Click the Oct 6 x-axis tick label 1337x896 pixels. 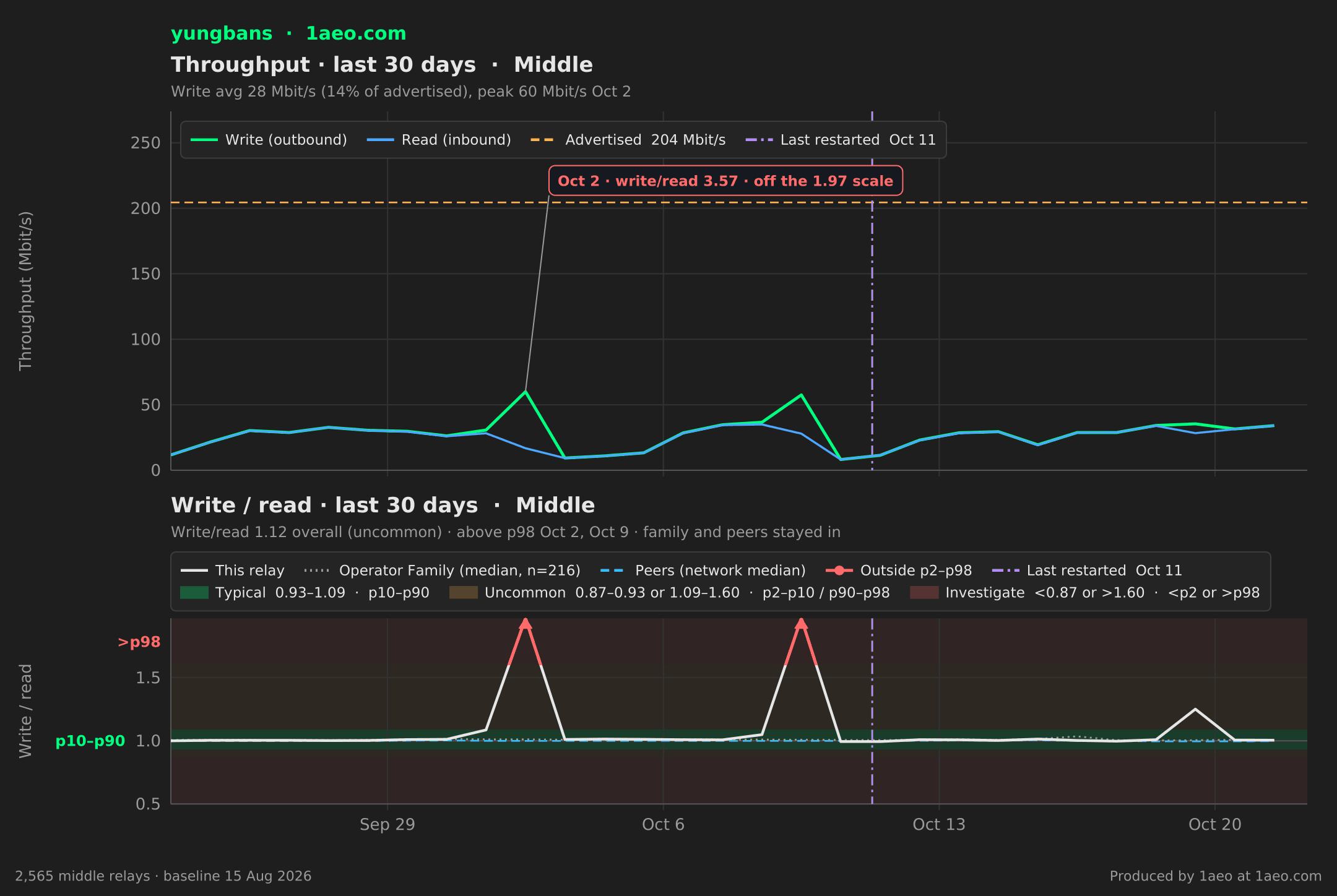pyautogui.click(x=664, y=825)
